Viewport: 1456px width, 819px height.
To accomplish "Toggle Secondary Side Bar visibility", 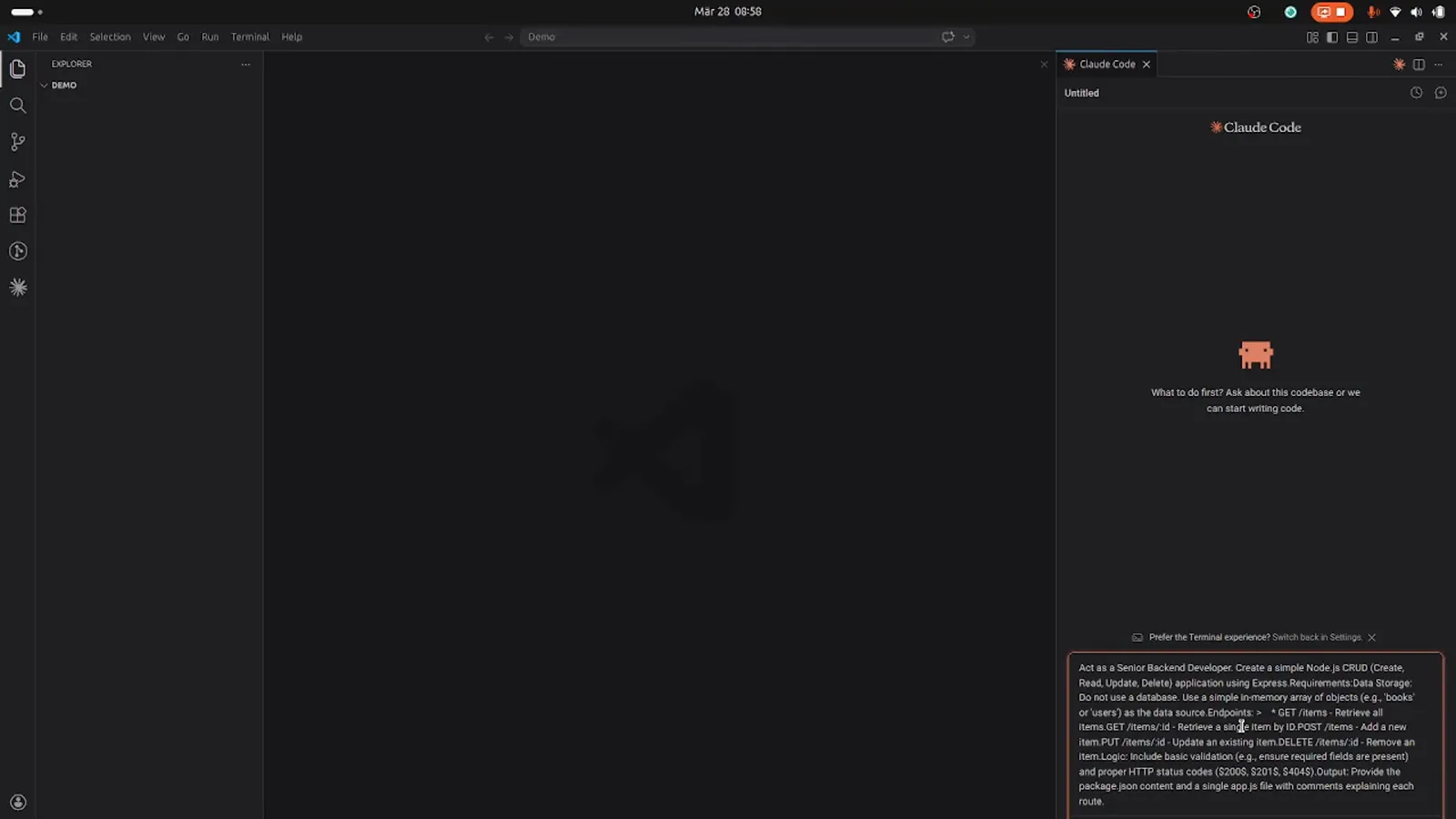I will click(1371, 37).
